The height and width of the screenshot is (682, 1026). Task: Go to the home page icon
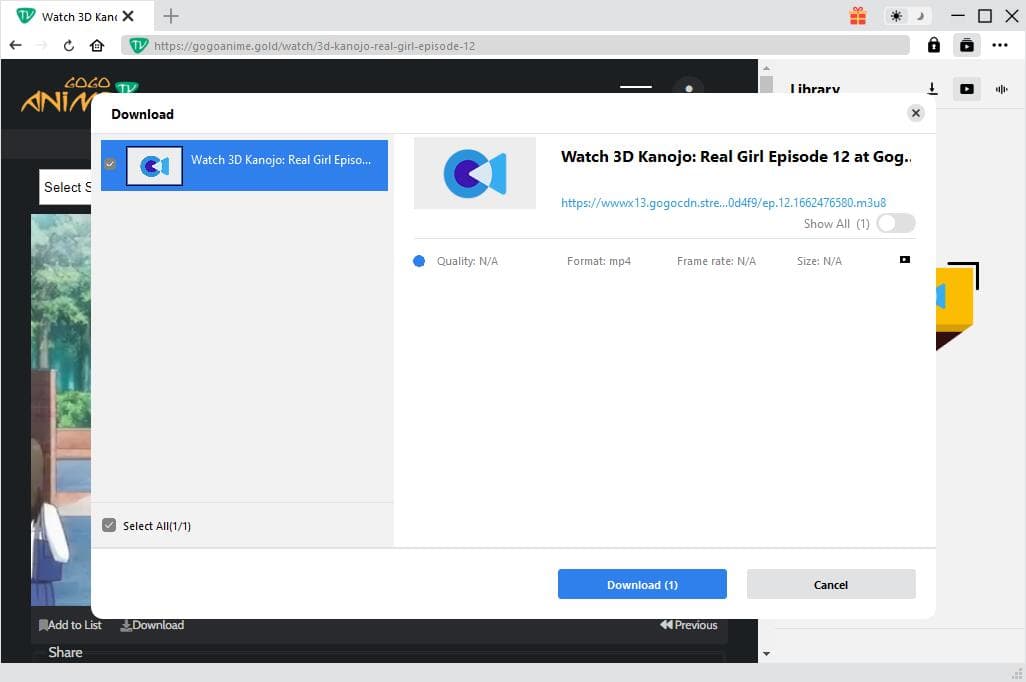97,45
